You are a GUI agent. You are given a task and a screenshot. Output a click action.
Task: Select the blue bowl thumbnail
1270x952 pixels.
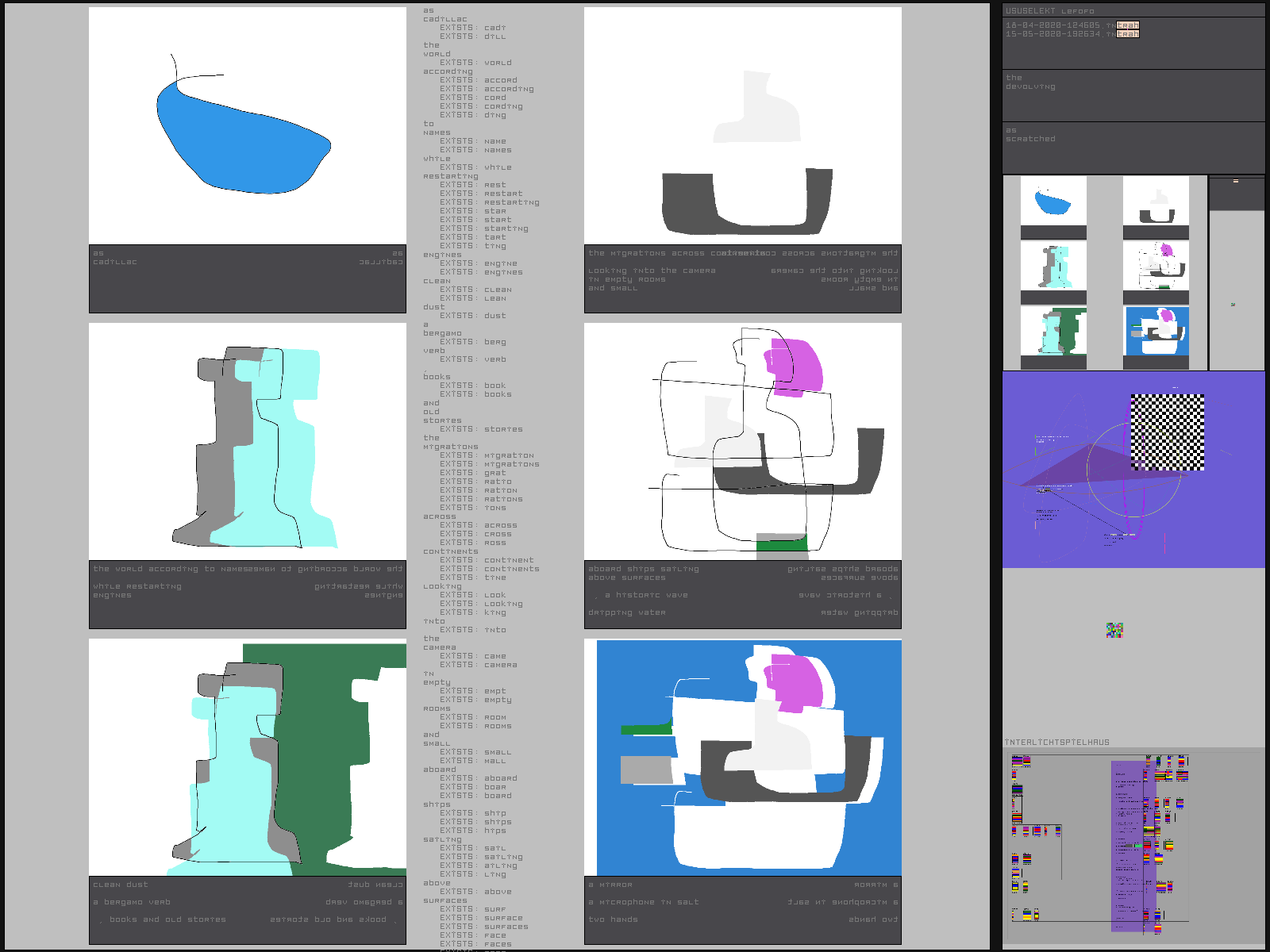pyautogui.click(x=1053, y=202)
